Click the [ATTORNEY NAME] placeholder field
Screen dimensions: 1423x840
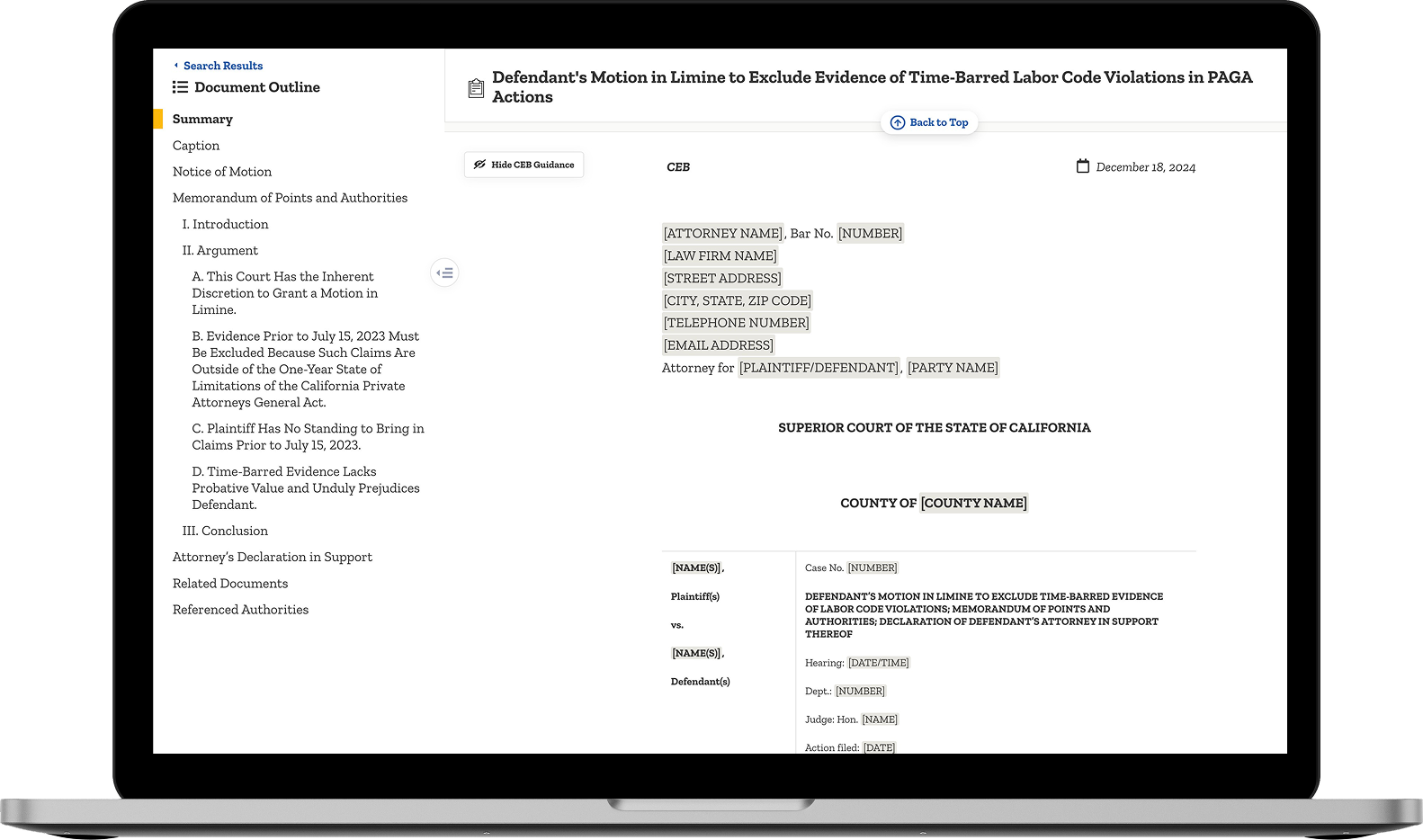coord(723,234)
